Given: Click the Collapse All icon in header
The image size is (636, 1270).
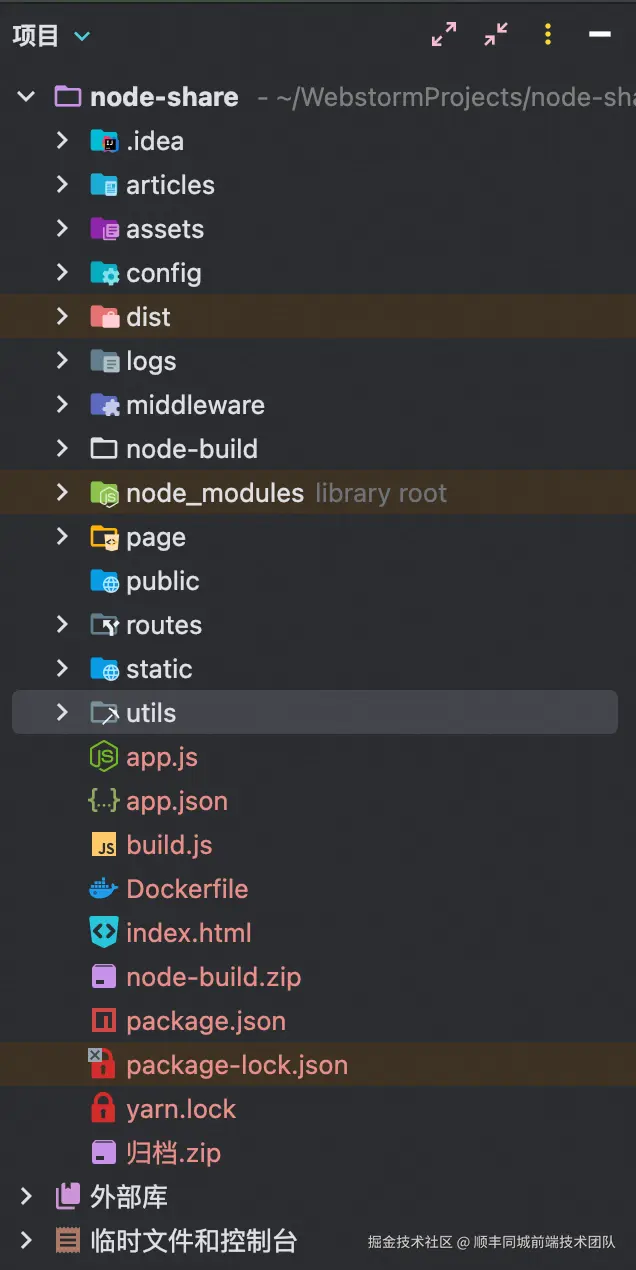Looking at the screenshot, I should [x=496, y=35].
